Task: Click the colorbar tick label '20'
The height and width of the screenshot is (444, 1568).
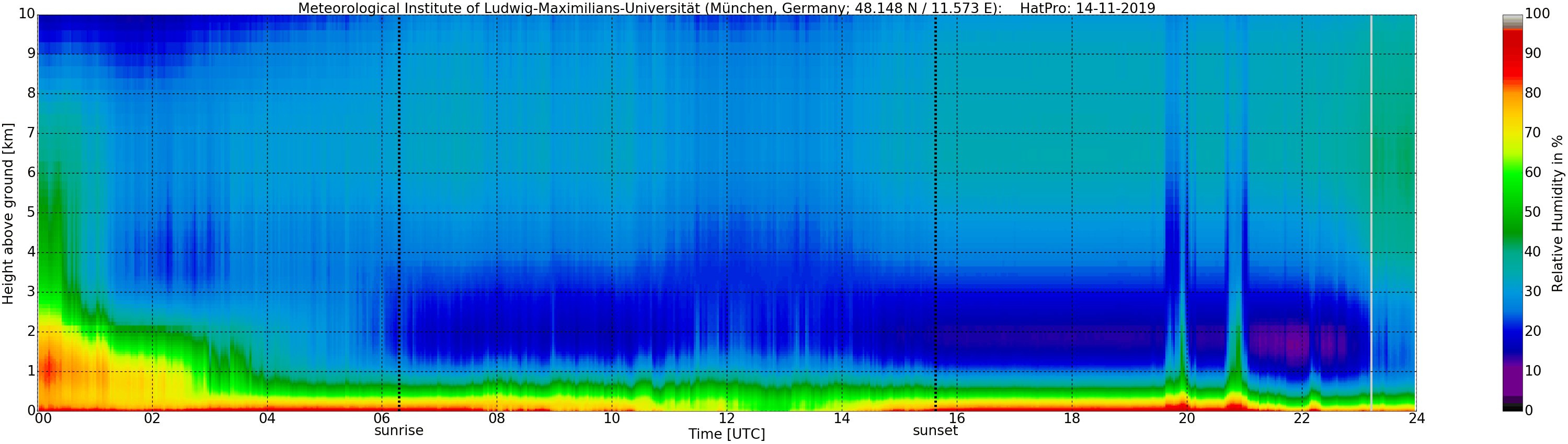Action: pyautogui.click(x=1532, y=332)
